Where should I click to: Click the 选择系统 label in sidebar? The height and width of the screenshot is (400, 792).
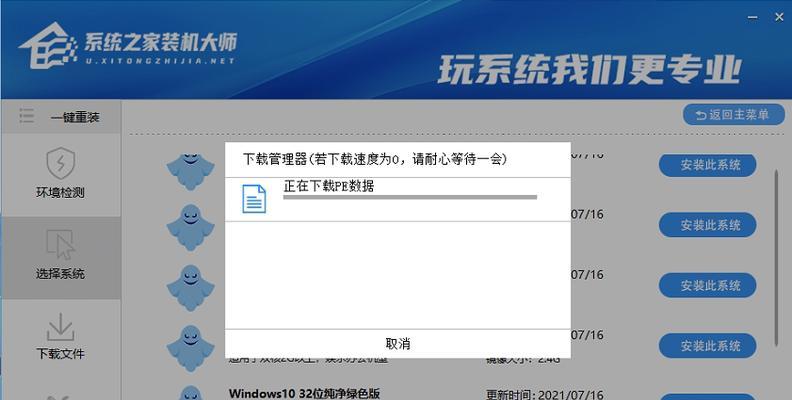(x=60, y=274)
